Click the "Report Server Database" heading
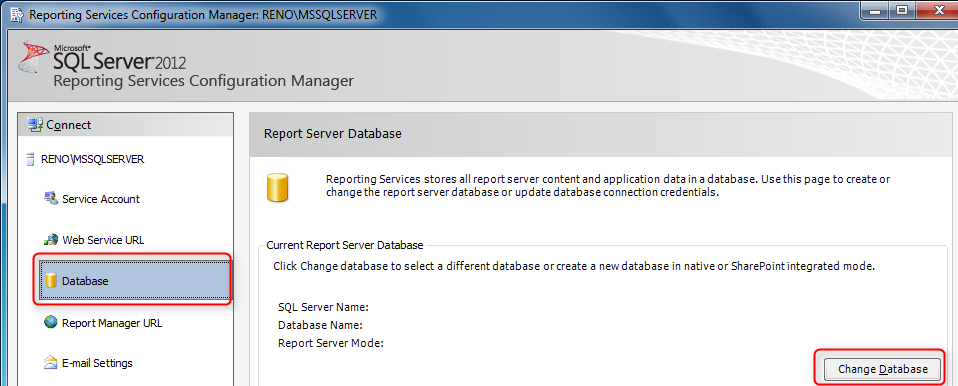958x386 pixels. [332, 134]
